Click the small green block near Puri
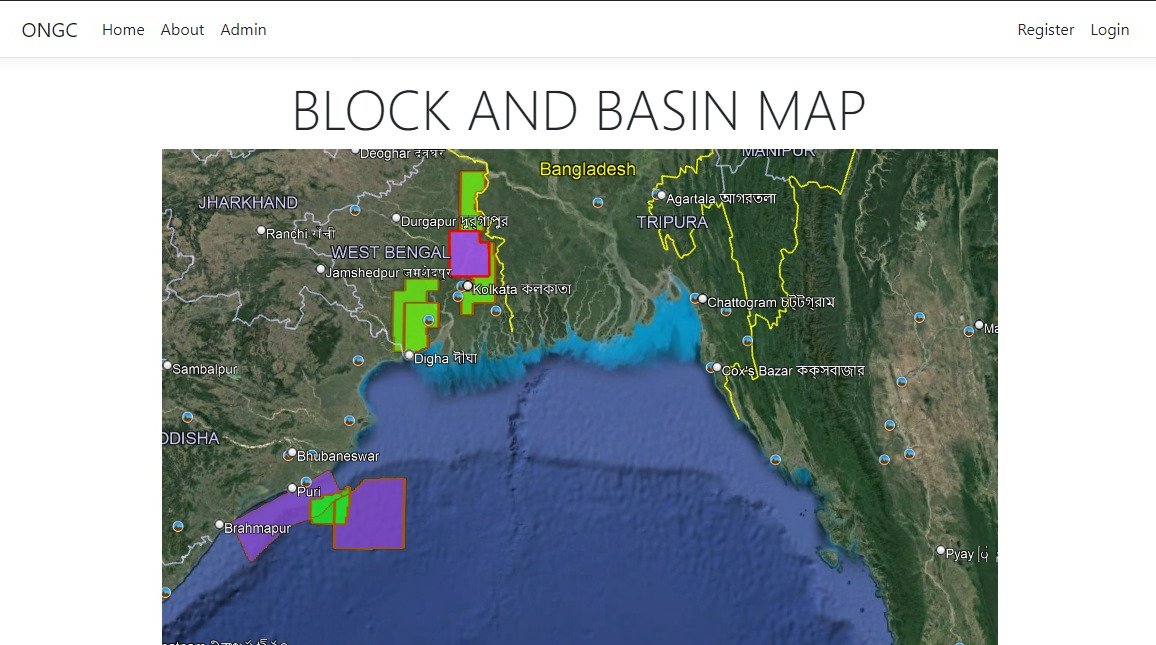This screenshot has height=645, width=1156. tap(328, 509)
